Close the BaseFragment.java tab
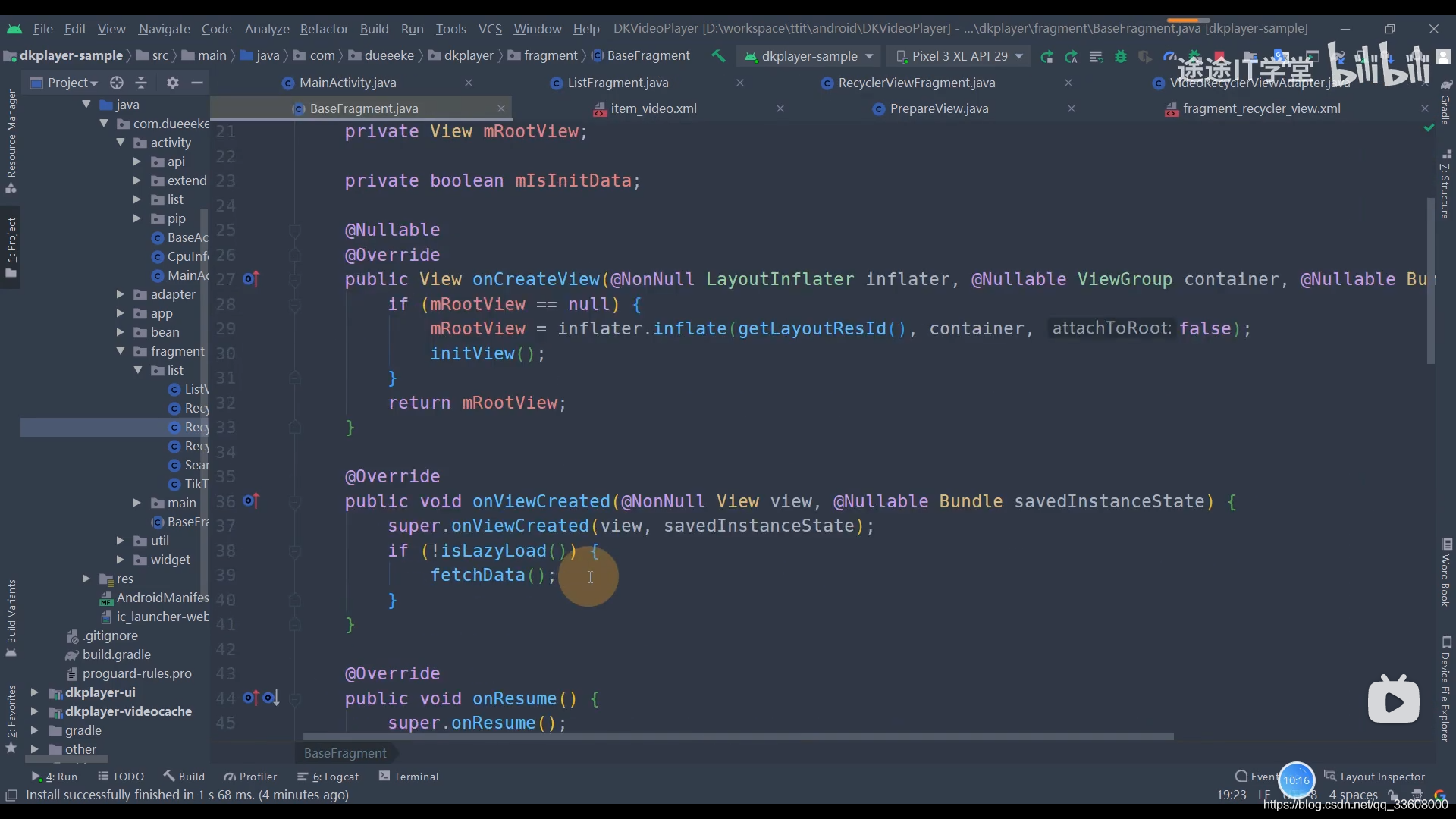 point(500,108)
